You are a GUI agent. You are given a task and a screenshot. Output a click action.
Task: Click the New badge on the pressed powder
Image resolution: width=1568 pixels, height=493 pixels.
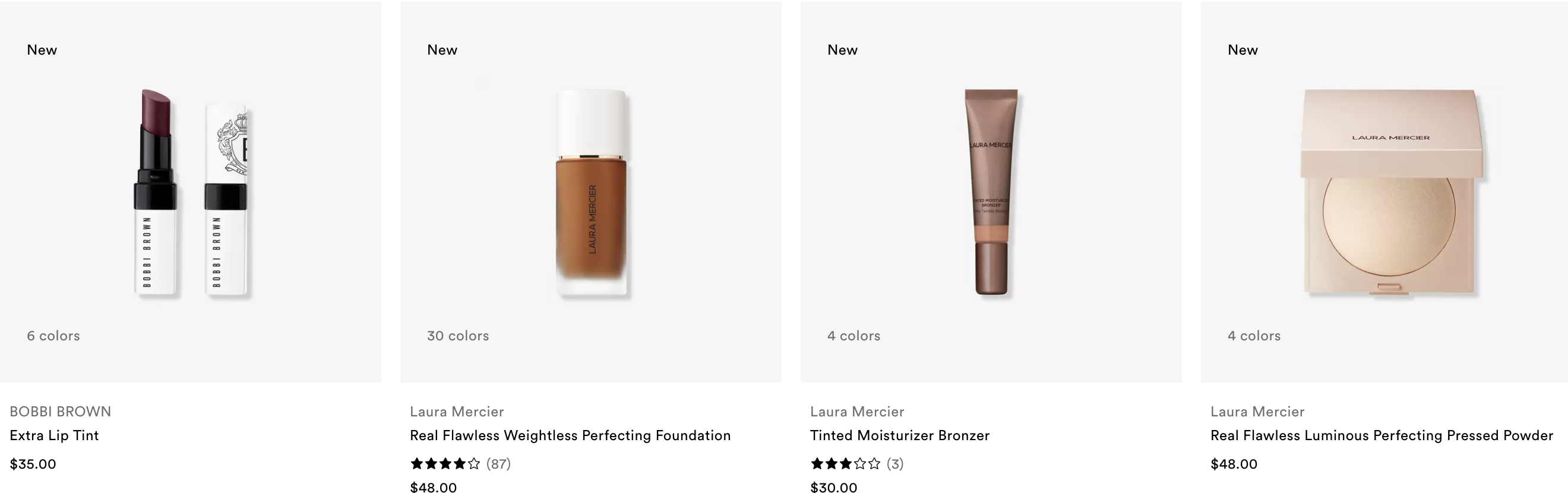click(1243, 50)
